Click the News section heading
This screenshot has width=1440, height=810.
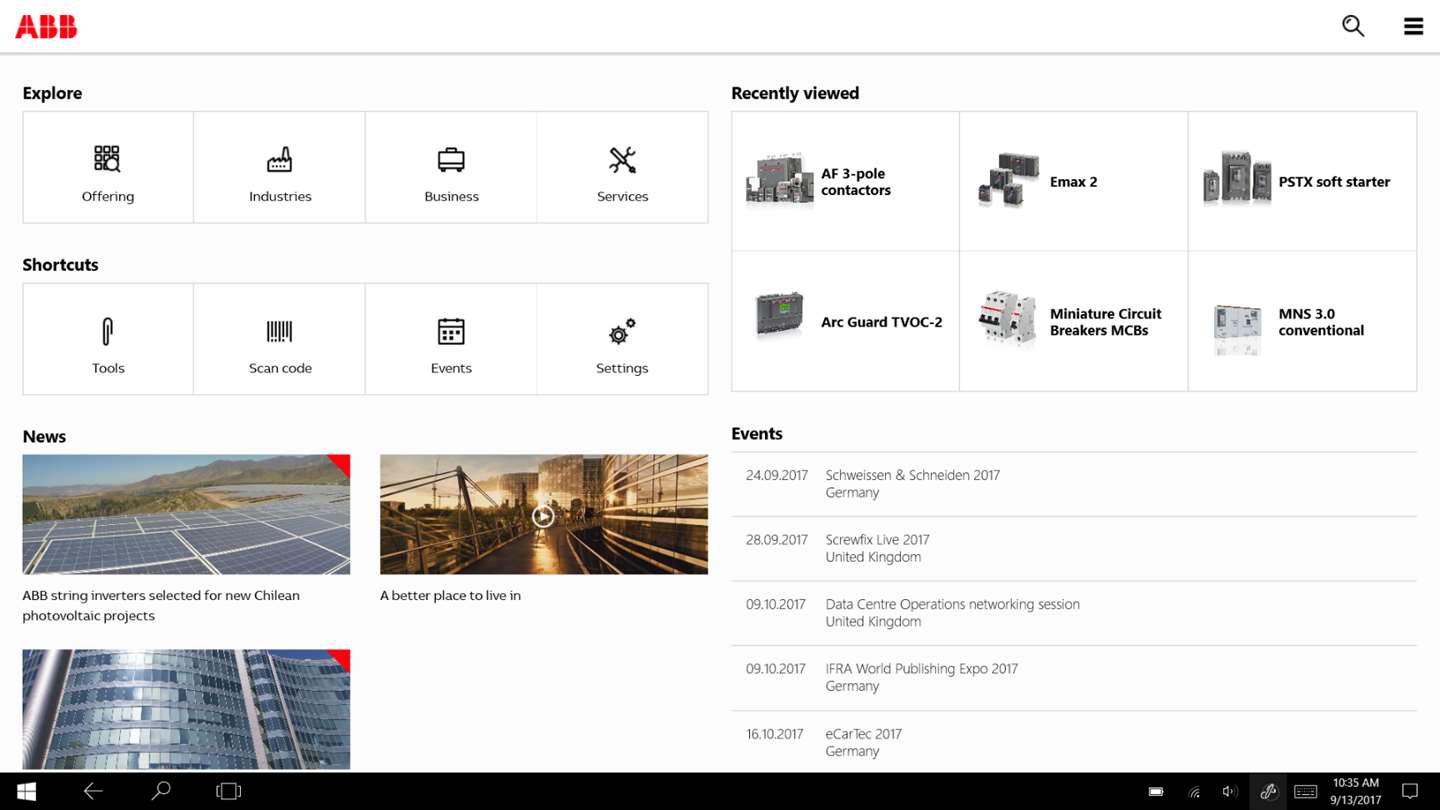(44, 437)
